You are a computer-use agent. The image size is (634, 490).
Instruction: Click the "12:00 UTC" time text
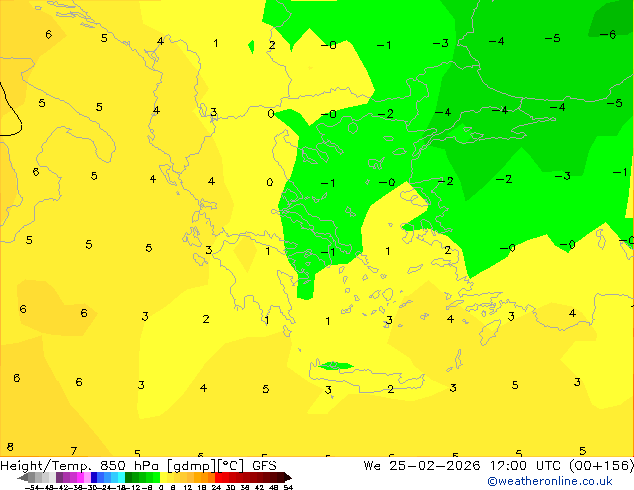[x=525, y=466]
